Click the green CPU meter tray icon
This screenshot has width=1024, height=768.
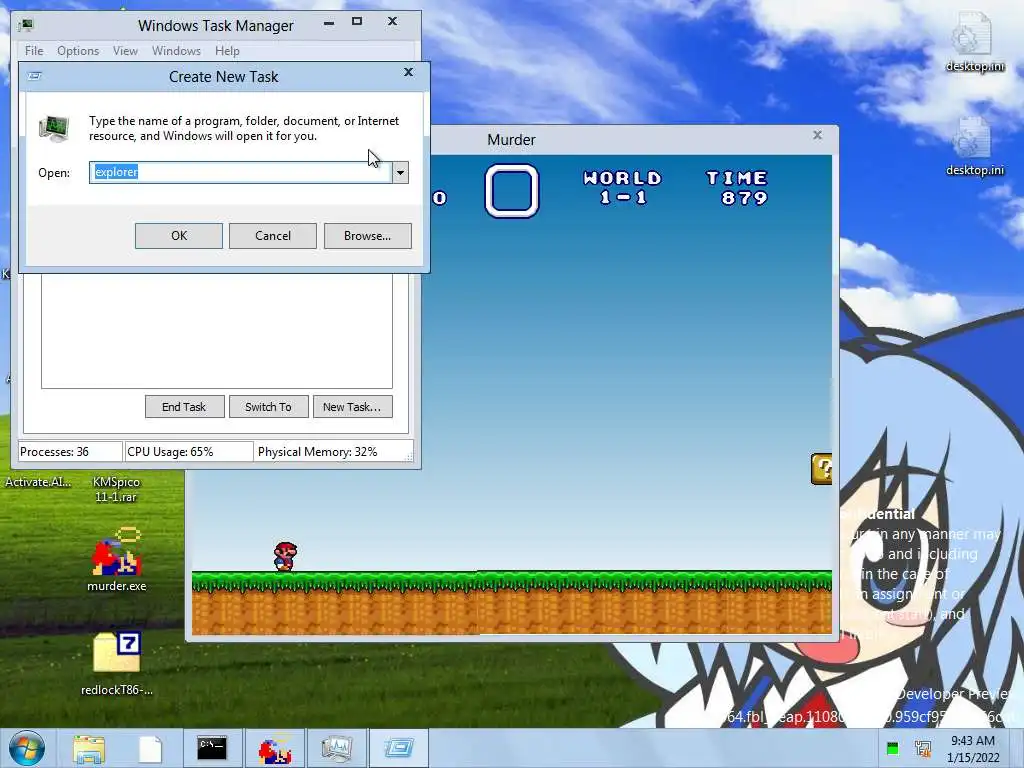pyautogui.click(x=892, y=748)
